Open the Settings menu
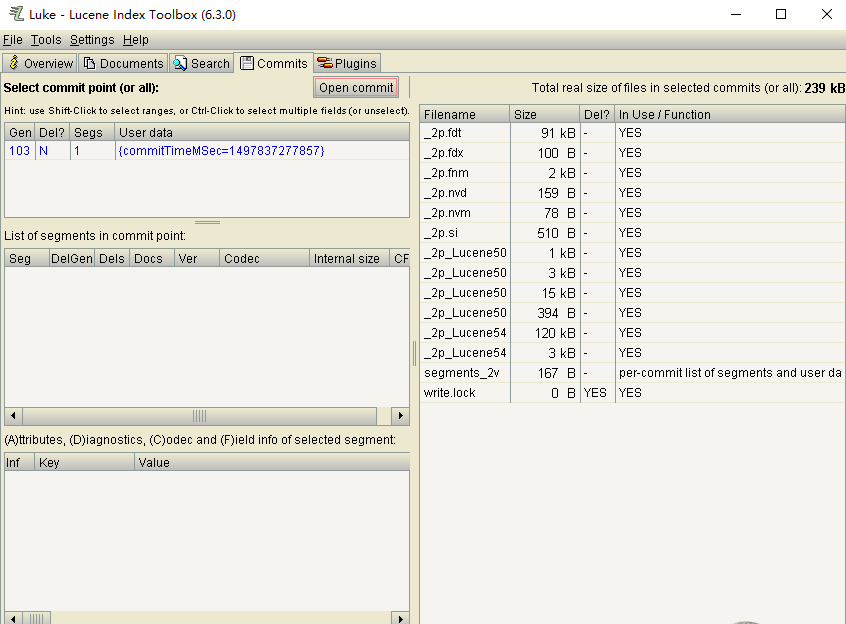Screen dimensions: 846x624 coord(92,40)
